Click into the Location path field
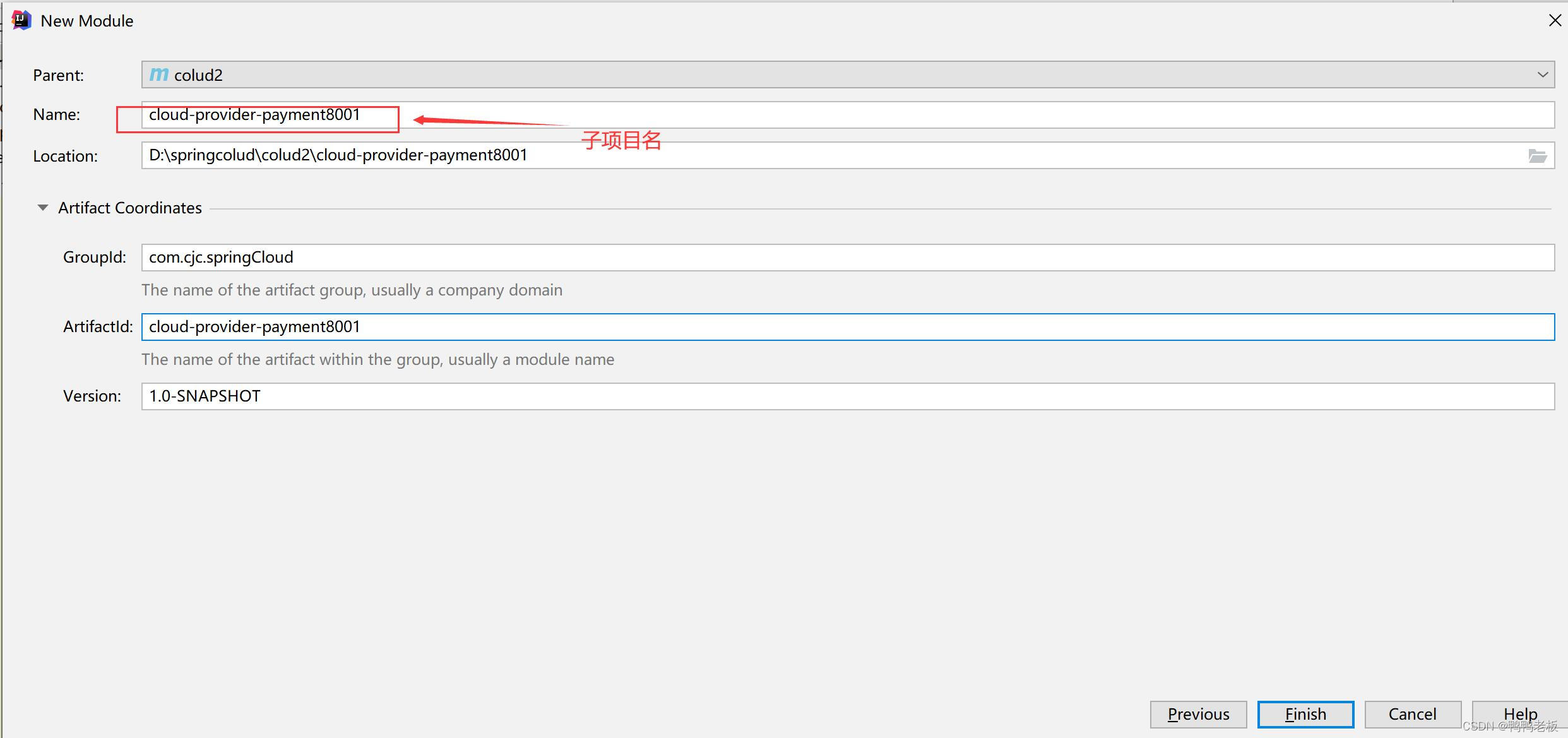1568x738 pixels. coord(821,155)
